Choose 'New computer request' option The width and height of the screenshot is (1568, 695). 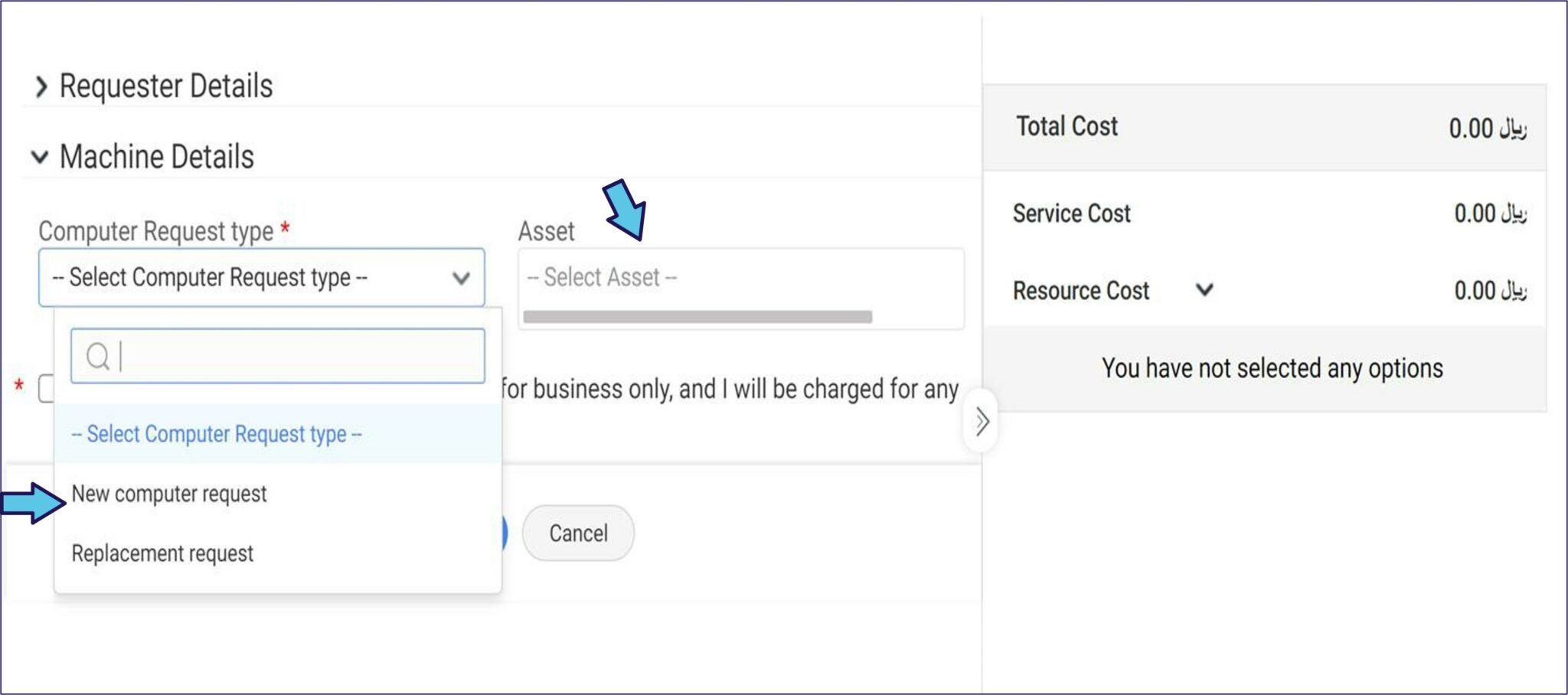(x=169, y=494)
